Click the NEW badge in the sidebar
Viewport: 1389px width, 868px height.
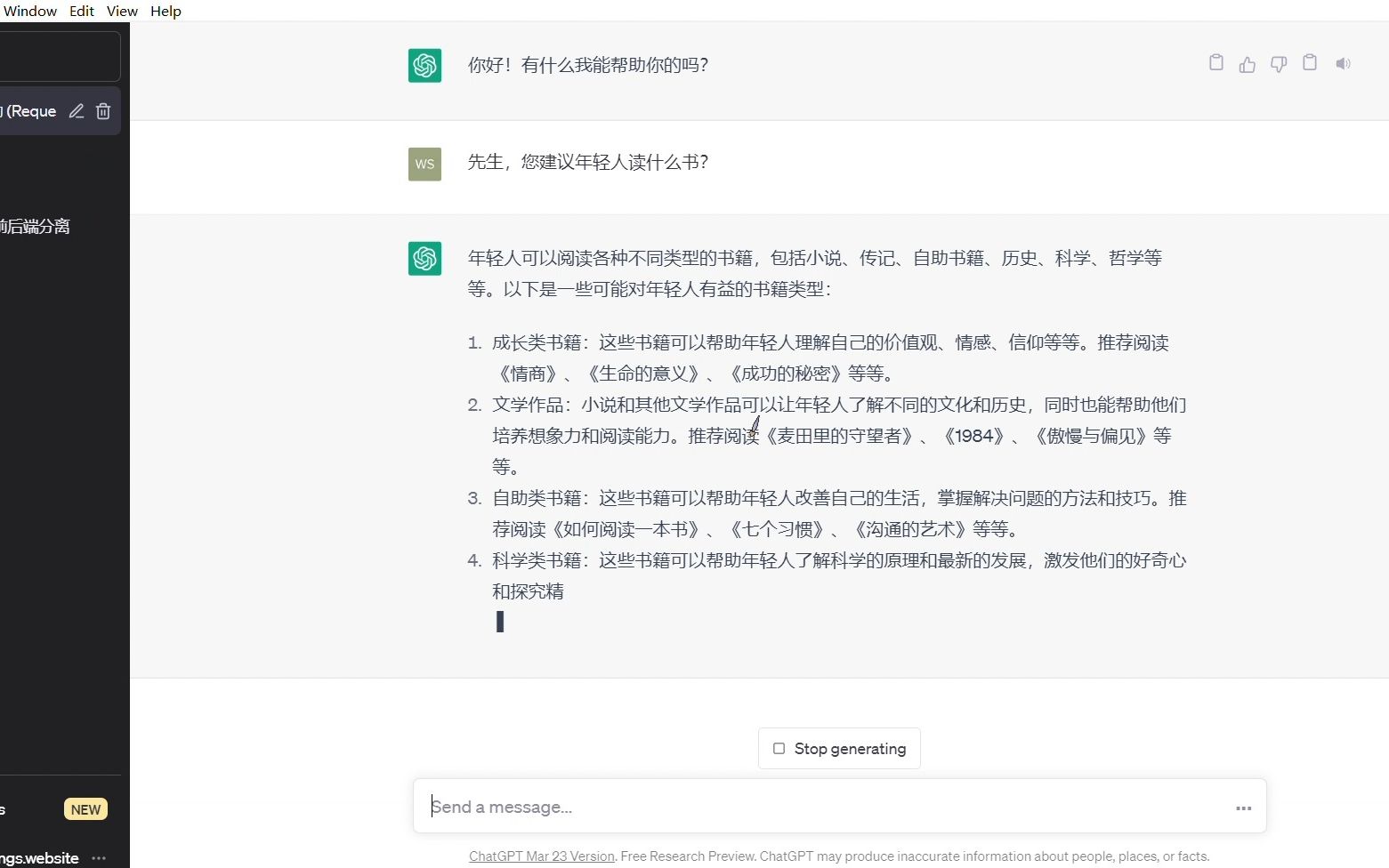click(85, 809)
